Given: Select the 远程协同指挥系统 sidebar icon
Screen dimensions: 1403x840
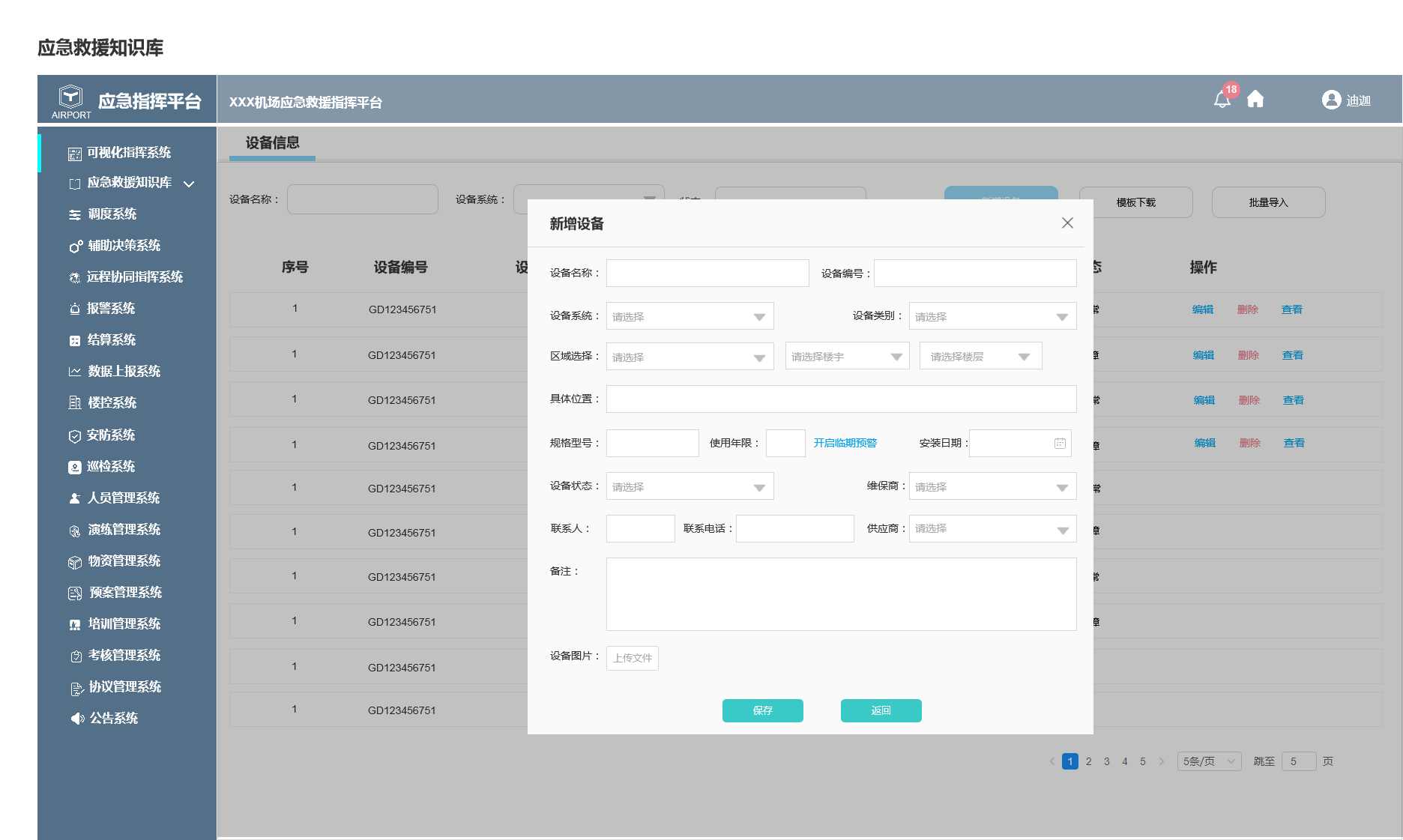Looking at the screenshot, I should coord(75,278).
